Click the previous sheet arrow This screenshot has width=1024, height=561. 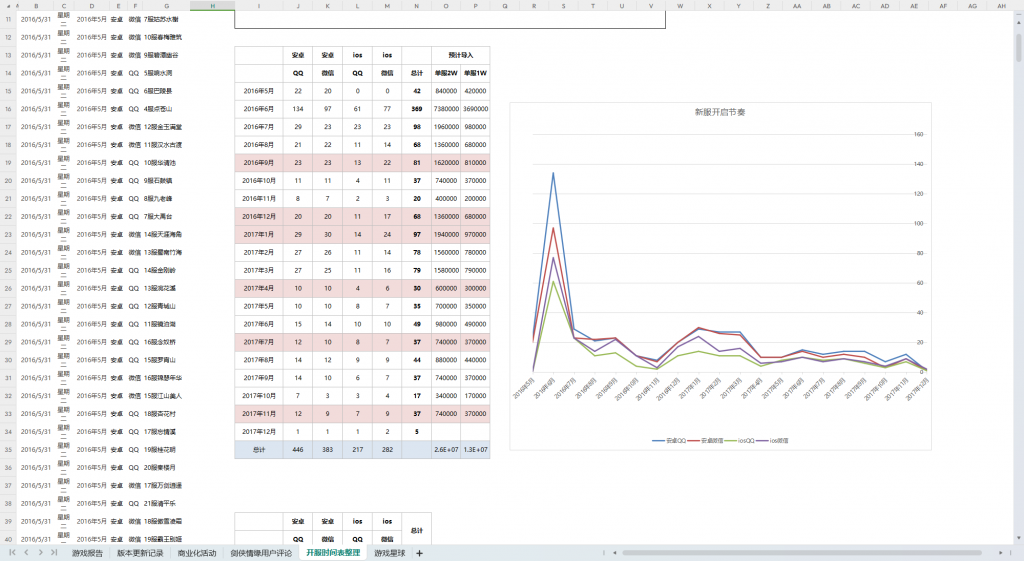[x=26, y=553]
